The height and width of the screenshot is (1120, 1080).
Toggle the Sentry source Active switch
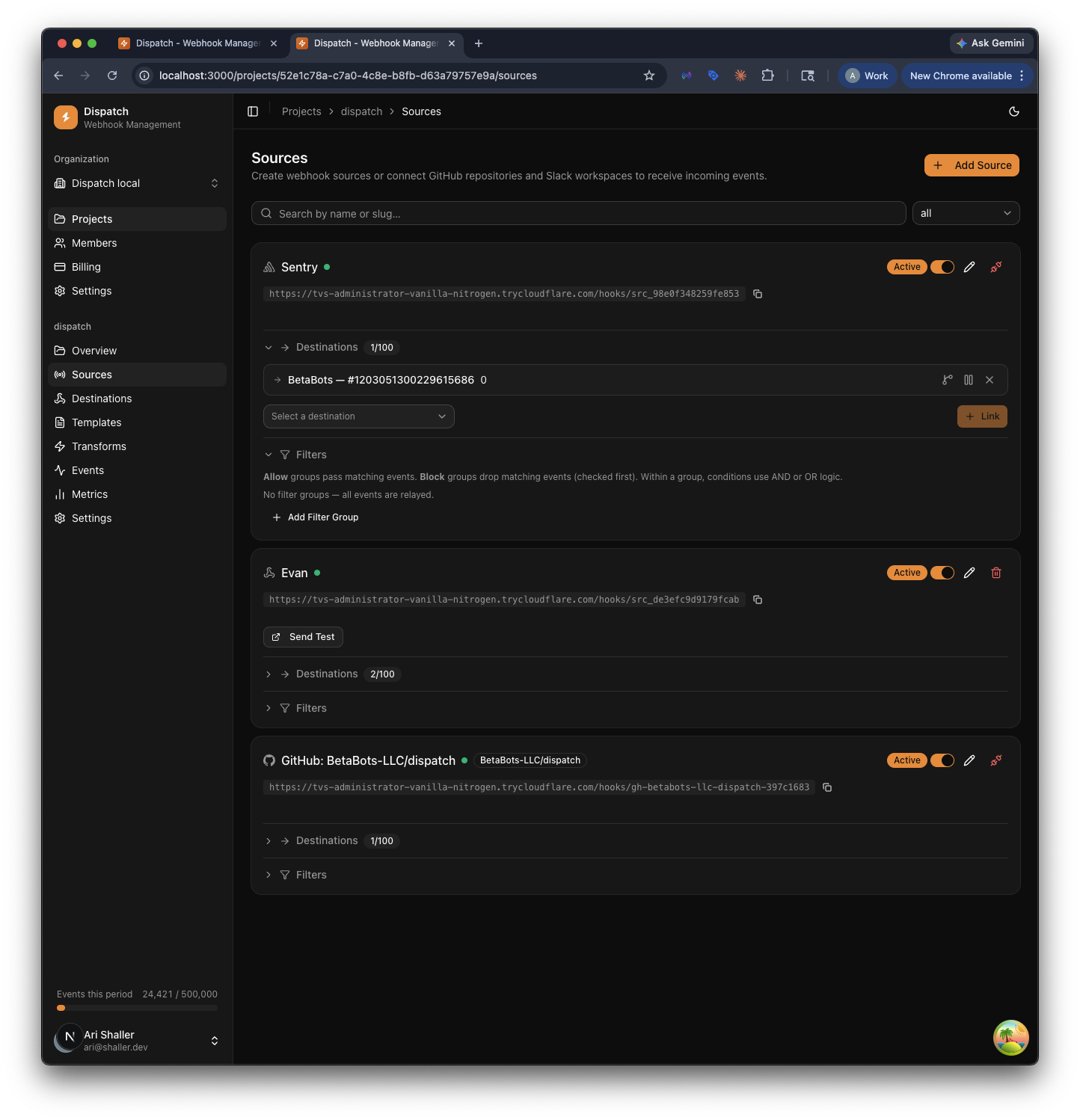(942, 267)
